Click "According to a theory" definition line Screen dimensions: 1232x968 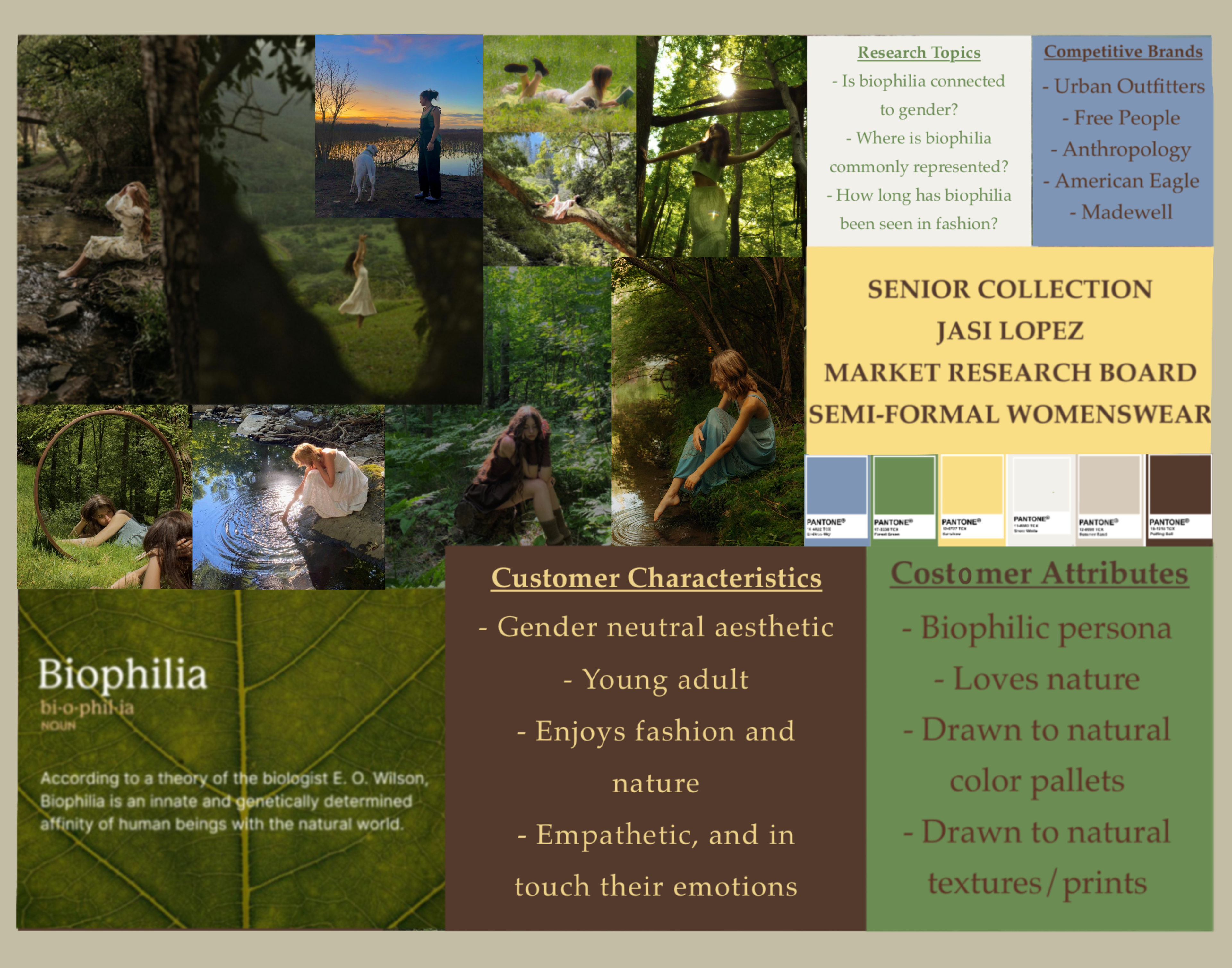(234, 779)
